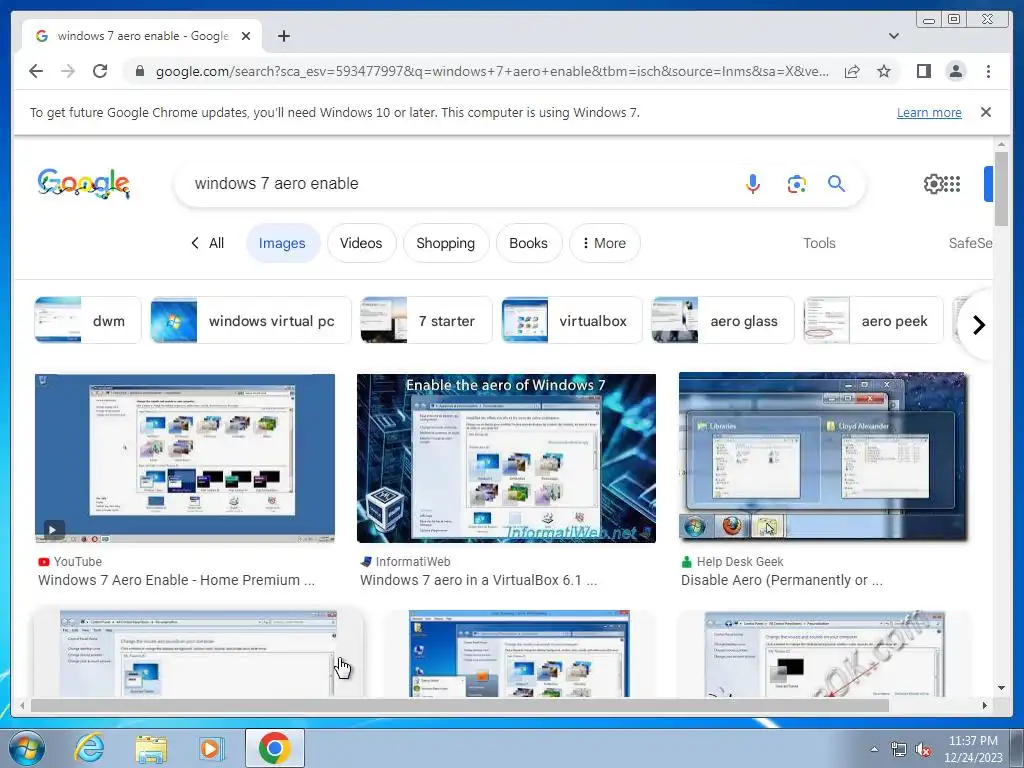Open 'Disable Aero (Permanently or ...' link
1024x768 pixels.
coord(782,580)
